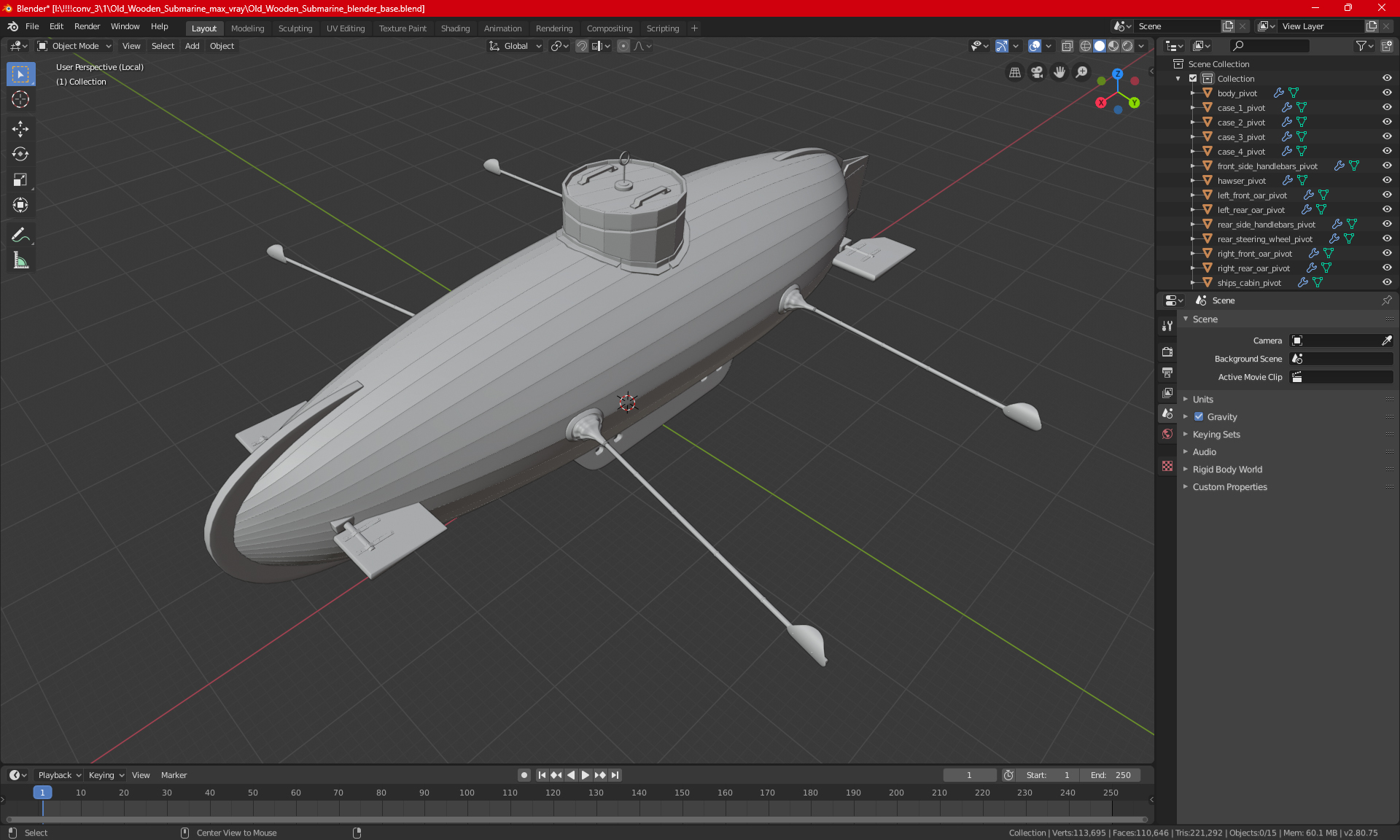Image resolution: width=1400 pixels, height=840 pixels.
Task: Toggle auto keying record button
Action: [x=524, y=775]
